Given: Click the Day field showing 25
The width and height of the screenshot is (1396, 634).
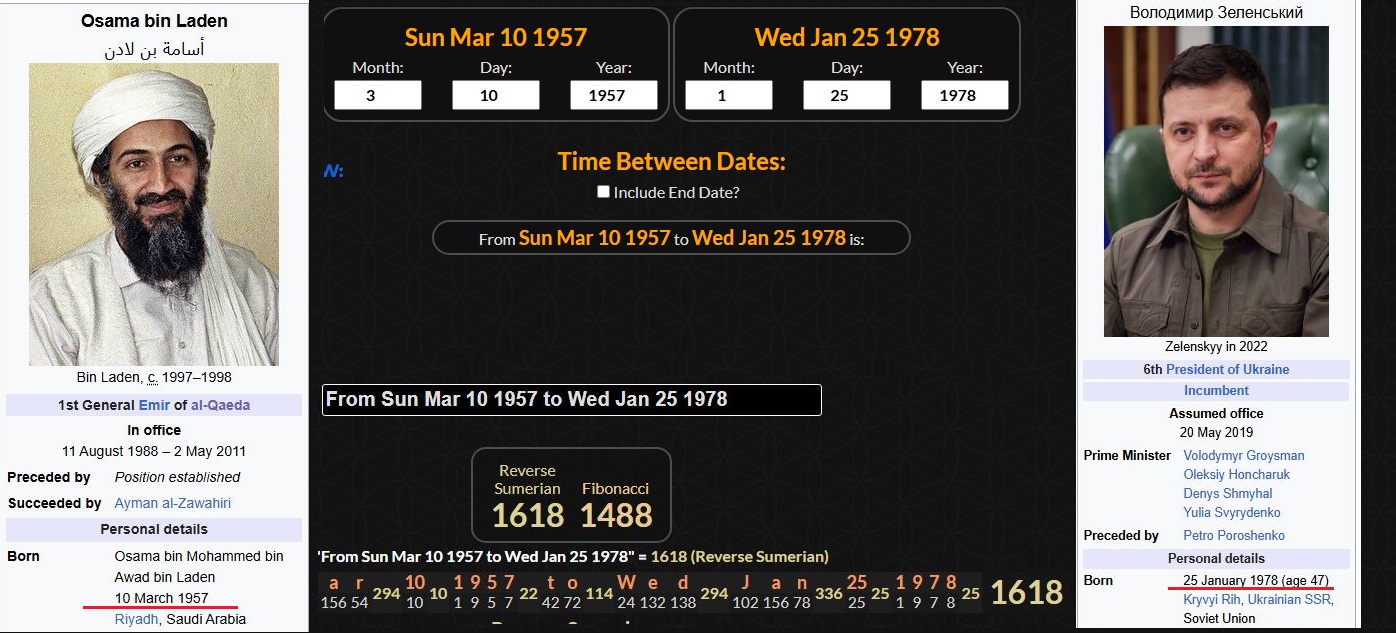Looking at the screenshot, I should pyautogui.click(x=846, y=96).
